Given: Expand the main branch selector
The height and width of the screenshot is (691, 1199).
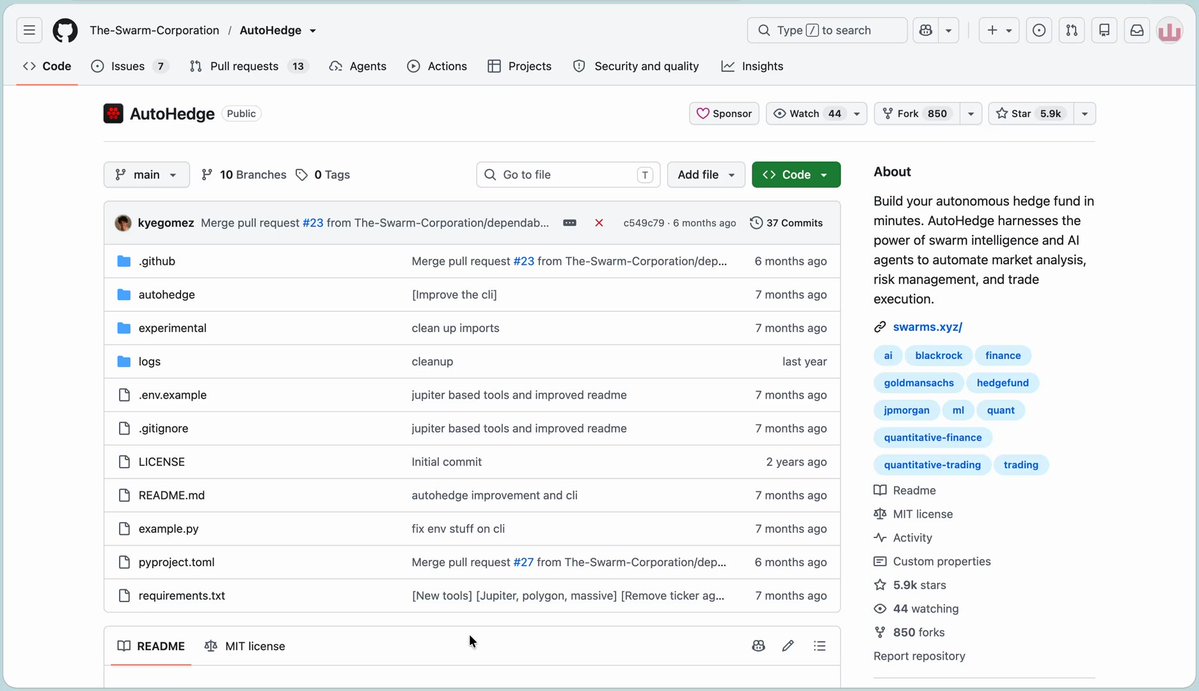Looking at the screenshot, I should coord(147,175).
